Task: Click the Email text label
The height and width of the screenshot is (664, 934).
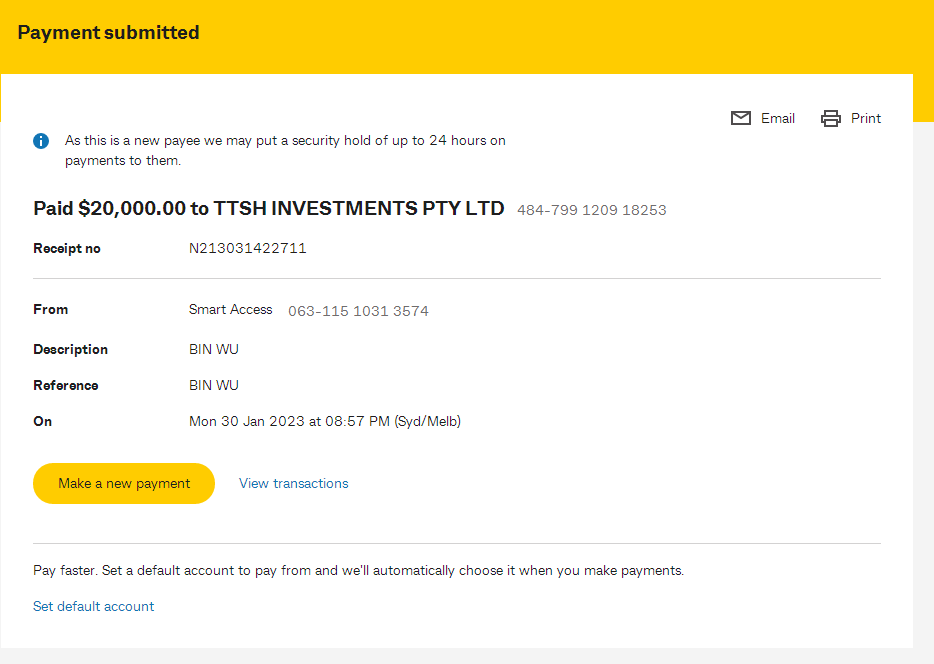Action: (x=777, y=119)
